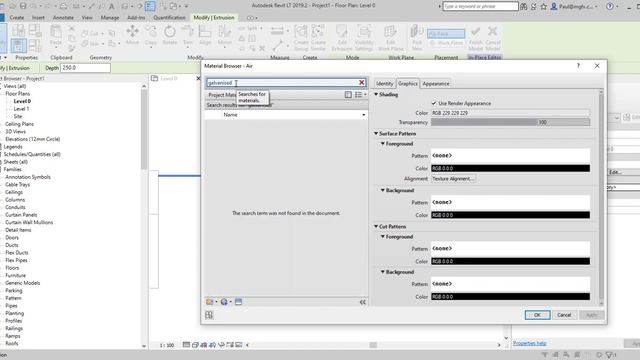Select the Copy tool in the ribbon
This screenshot has height=360, width=640.
pyautogui.click(x=151, y=35)
